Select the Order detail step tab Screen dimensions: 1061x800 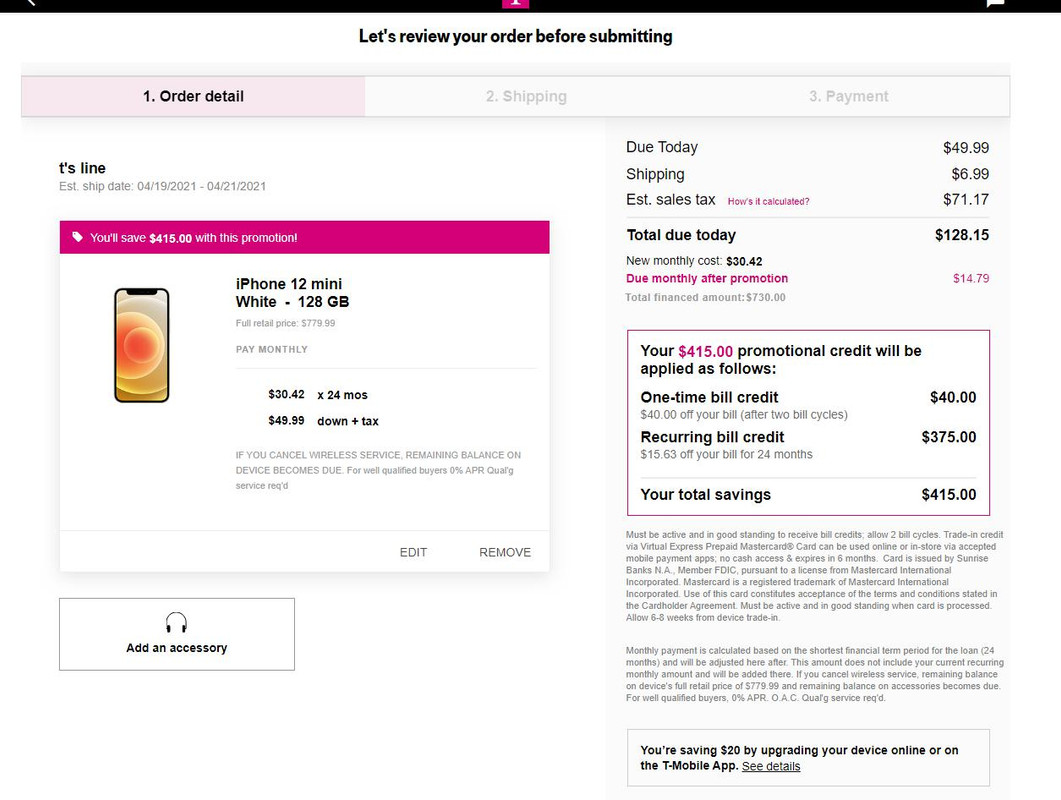pyautogui.click(x=193, y=96)
